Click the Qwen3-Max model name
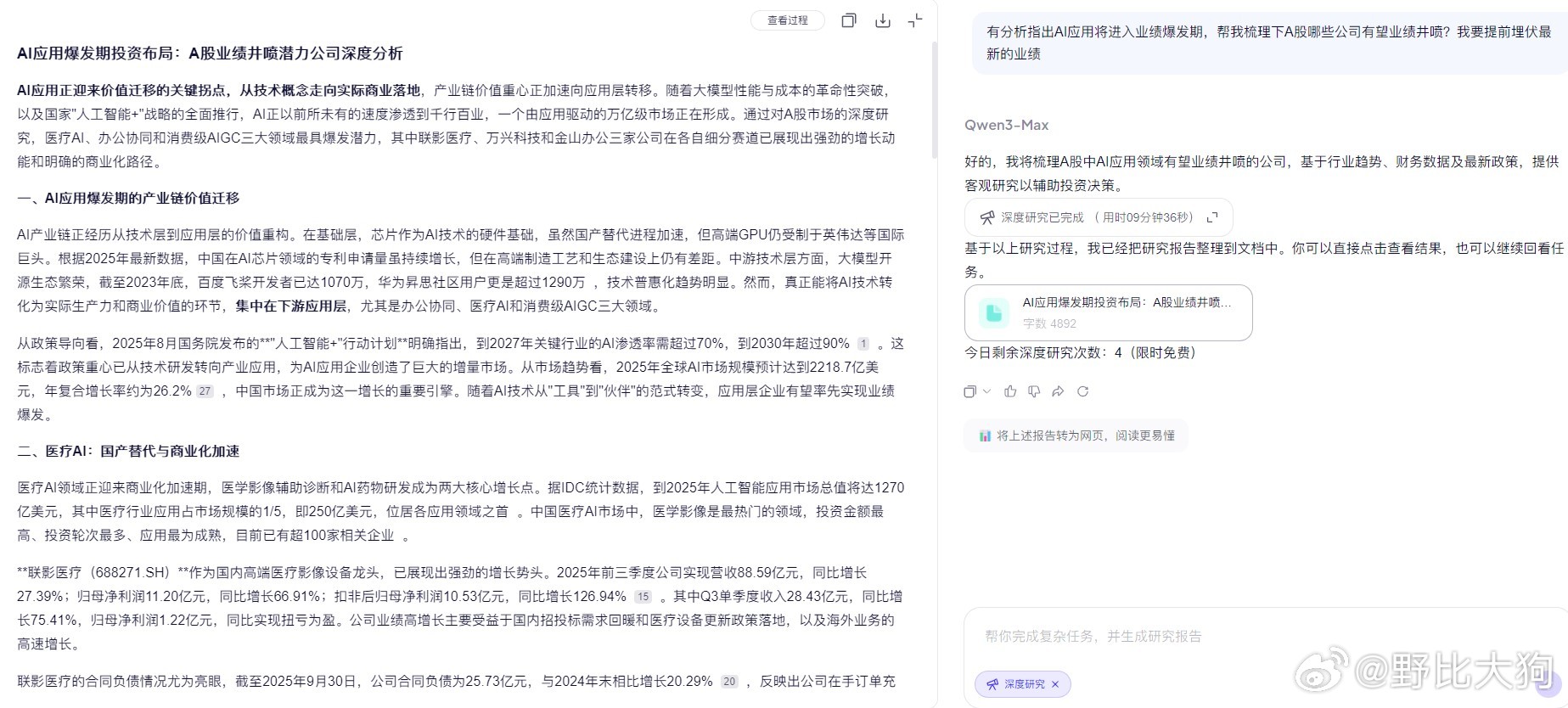This screenshot has width=1568, height=708. pyautogui.click(x=1006, y=125)
